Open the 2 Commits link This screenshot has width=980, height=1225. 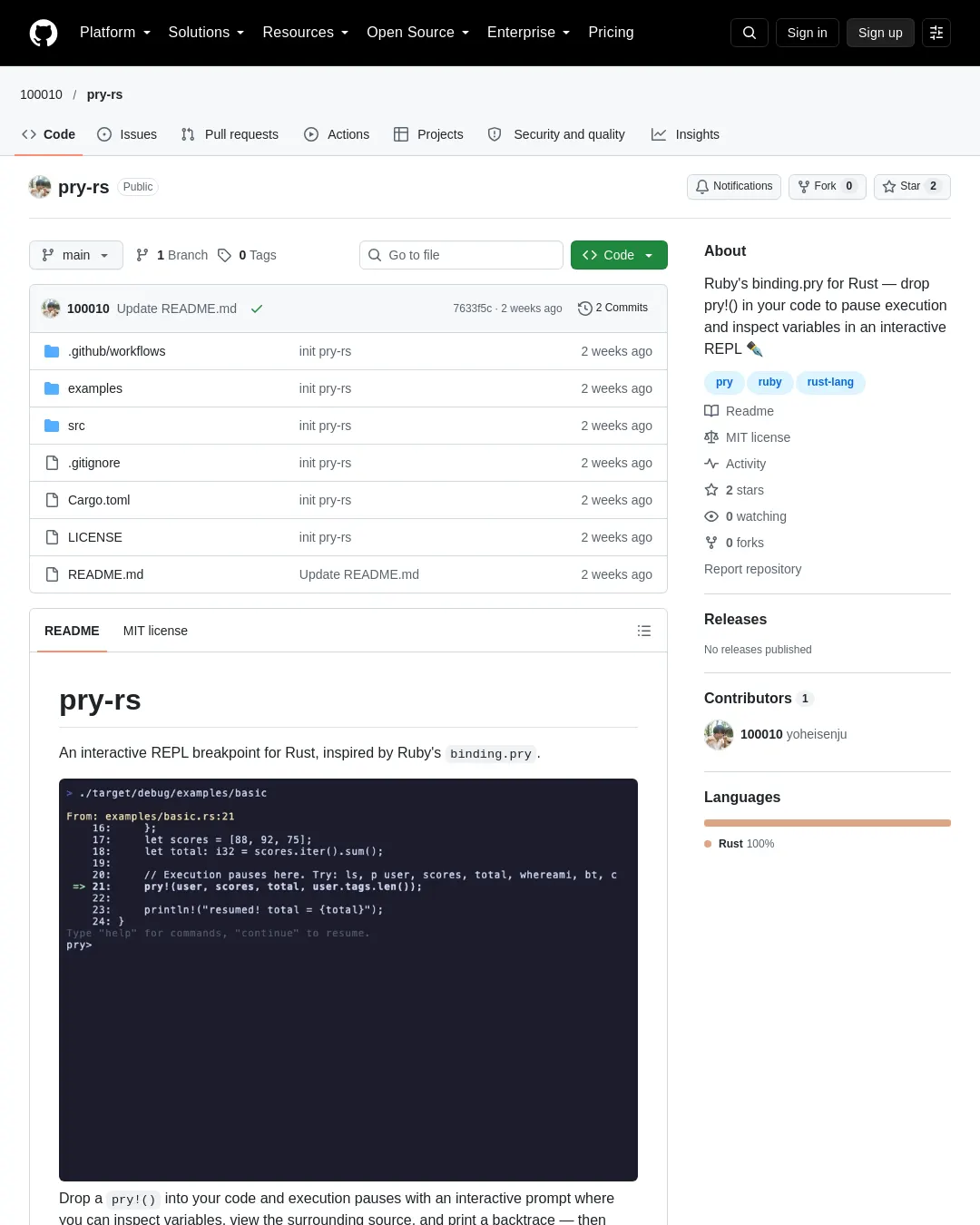(x=613, y=309)
